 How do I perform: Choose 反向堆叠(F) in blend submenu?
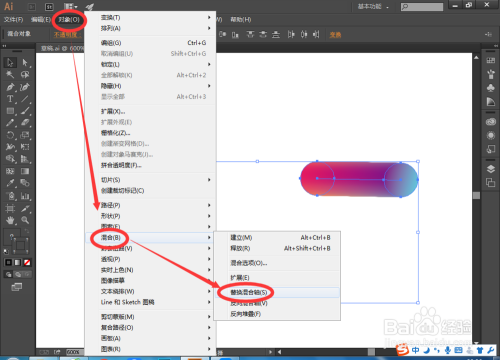pyautogui.click(x=277, y=314)
